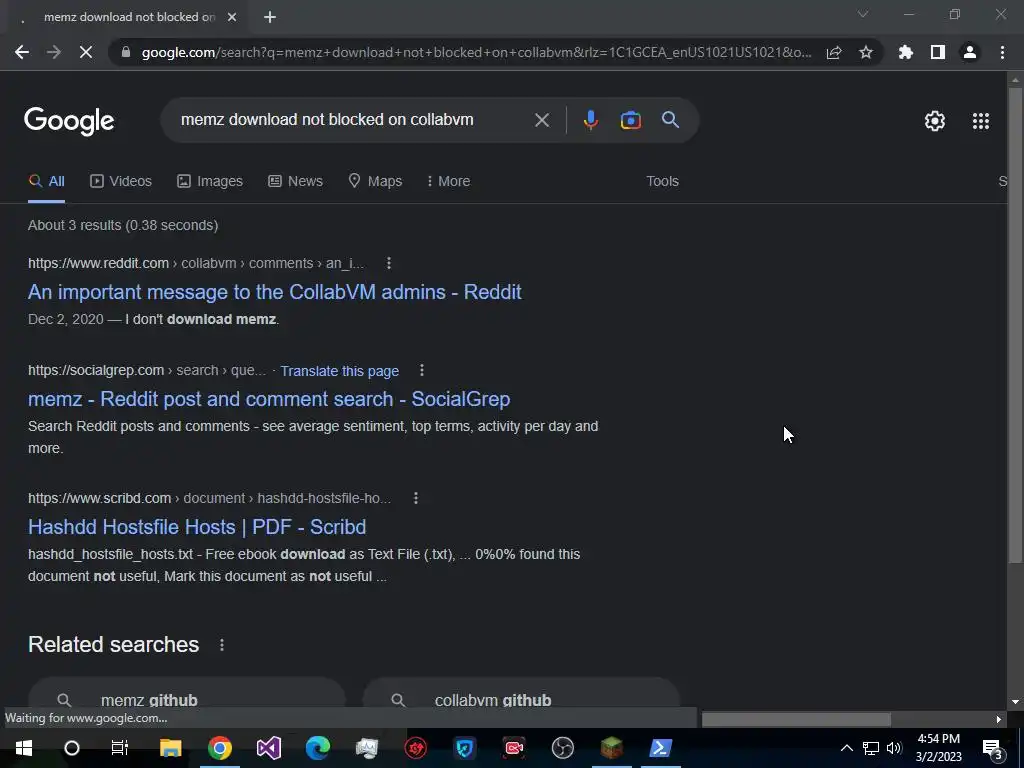Open File Explorer from the taskbar

point(170,748)
